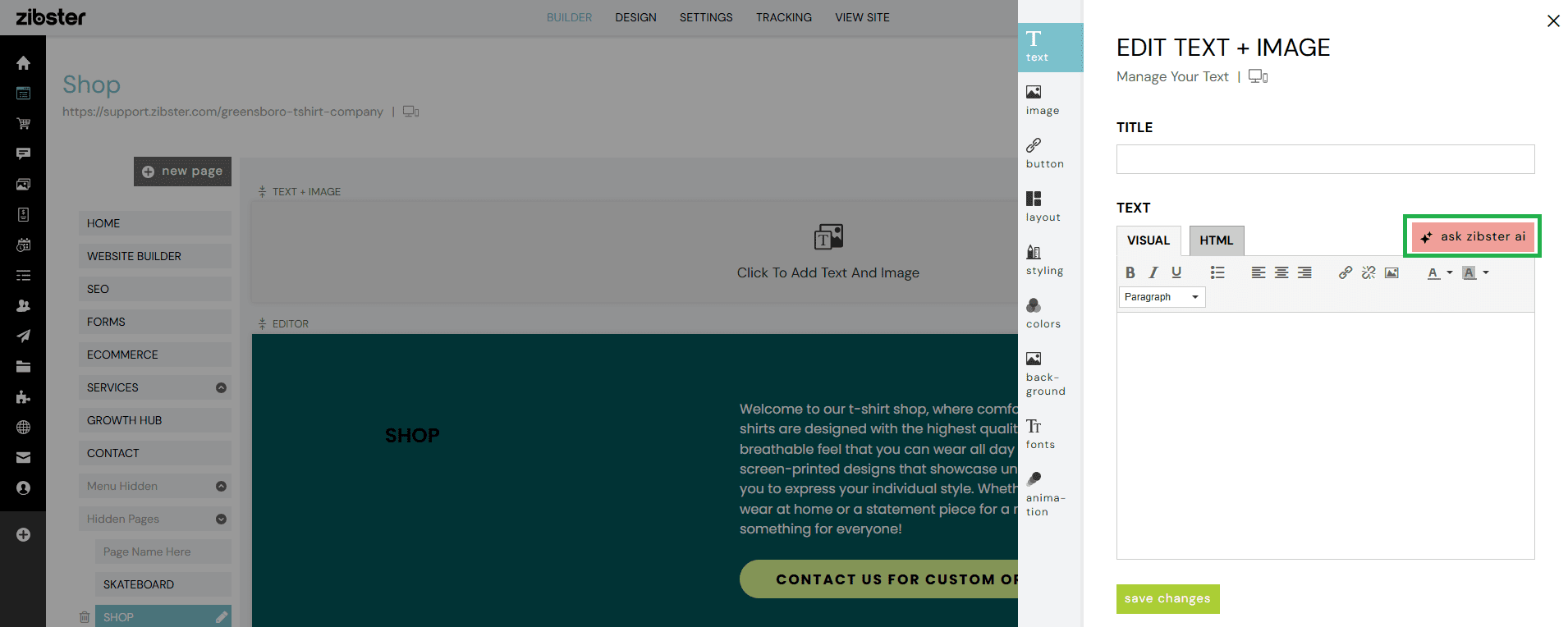Open the image panel tab
The image size is (1568, 627).
(x=1042, y=100)
